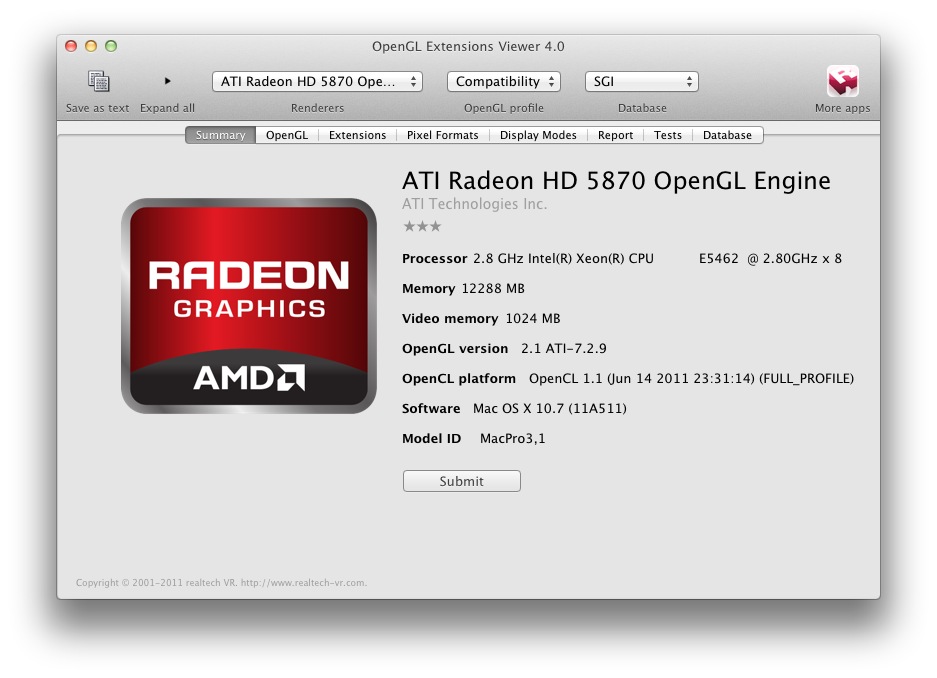This screenshot has height=678, width=937.
Task: Click the Expand all arrow icon
Action: (x=168, y=81)
